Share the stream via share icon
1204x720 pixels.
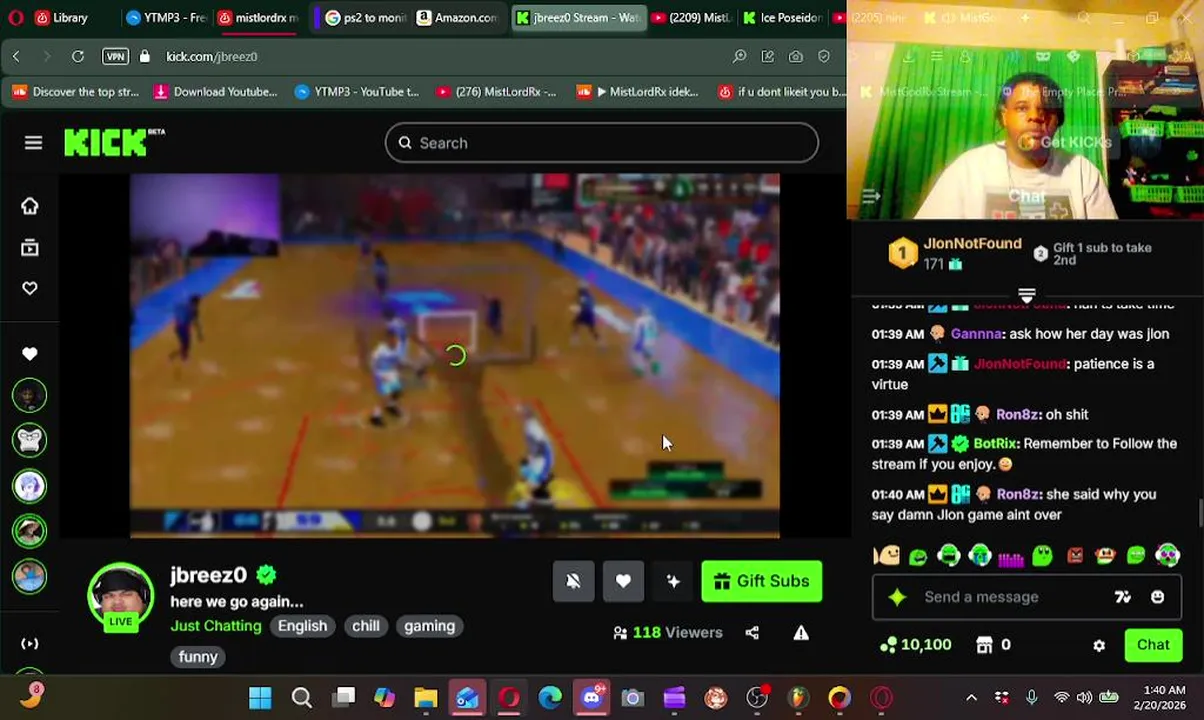[752, 633]
